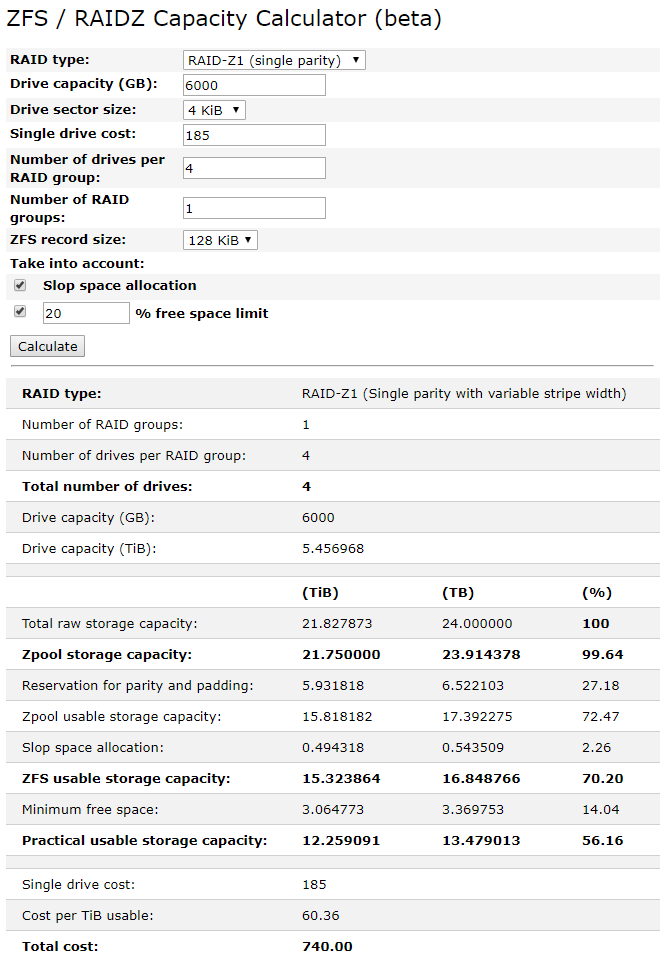Image resolution: width=660 pixels, height=961 pixels.
Task: Toggle the Slop space allocation checkbox
Action: click(x=20, y=285)
